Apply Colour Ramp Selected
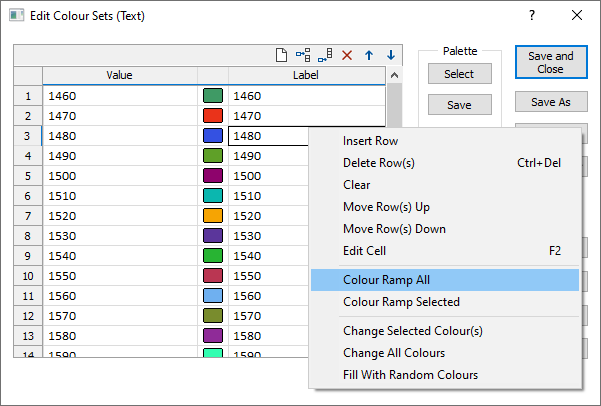This screenshot has width=601, height=406. click(x=445, y=302)
